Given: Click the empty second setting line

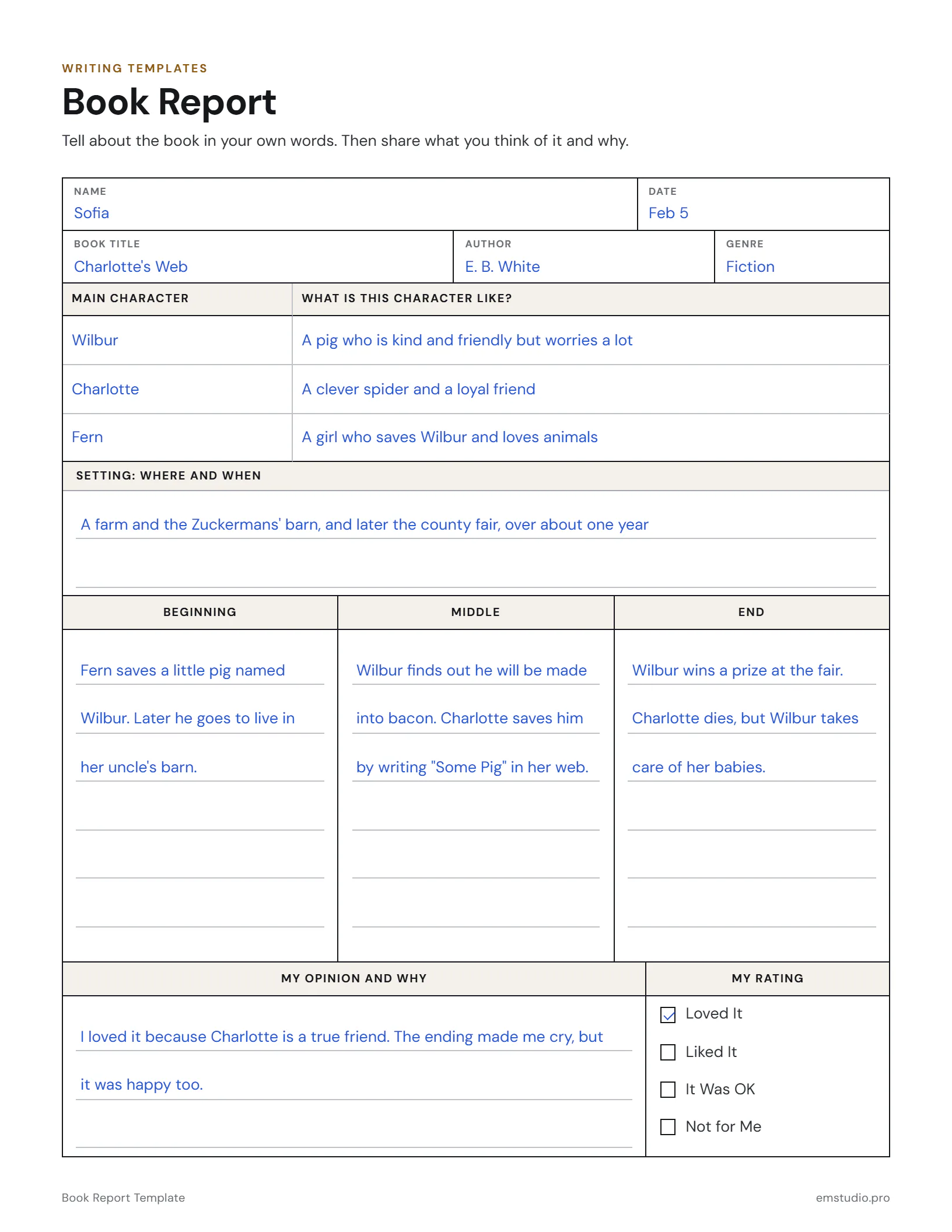Looking at the screenshot, I should point(476,573).
